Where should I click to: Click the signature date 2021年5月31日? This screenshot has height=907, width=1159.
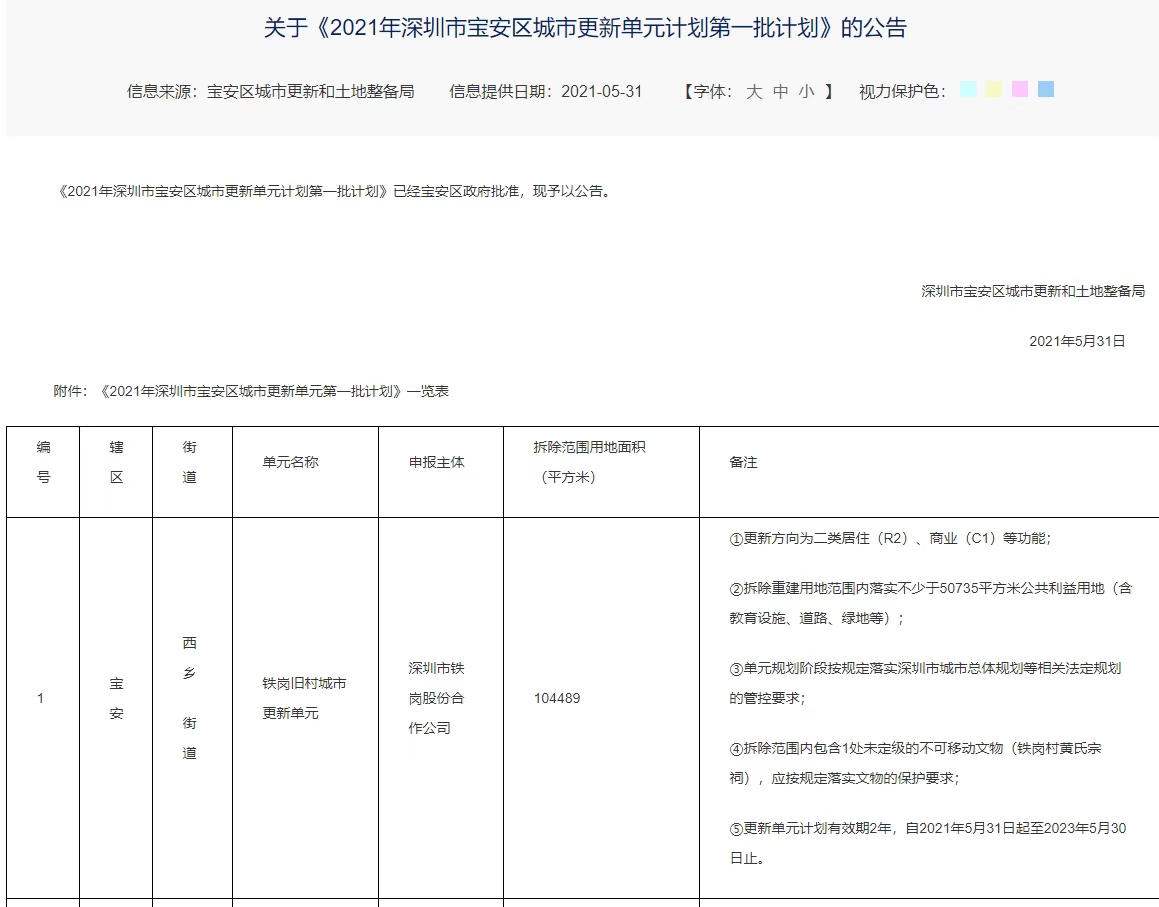pos(1077,341)
